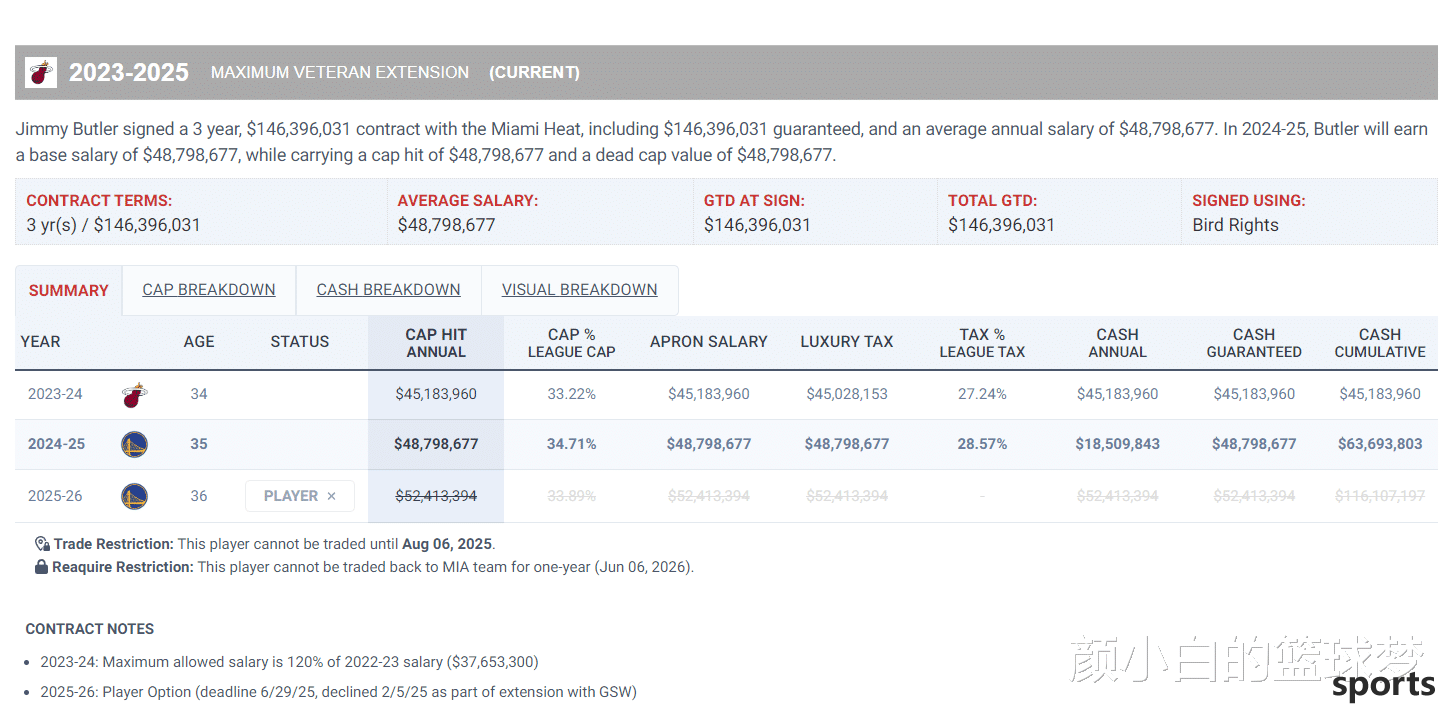Click the $45,028,153 luxury tax value

tap(847, 394)
